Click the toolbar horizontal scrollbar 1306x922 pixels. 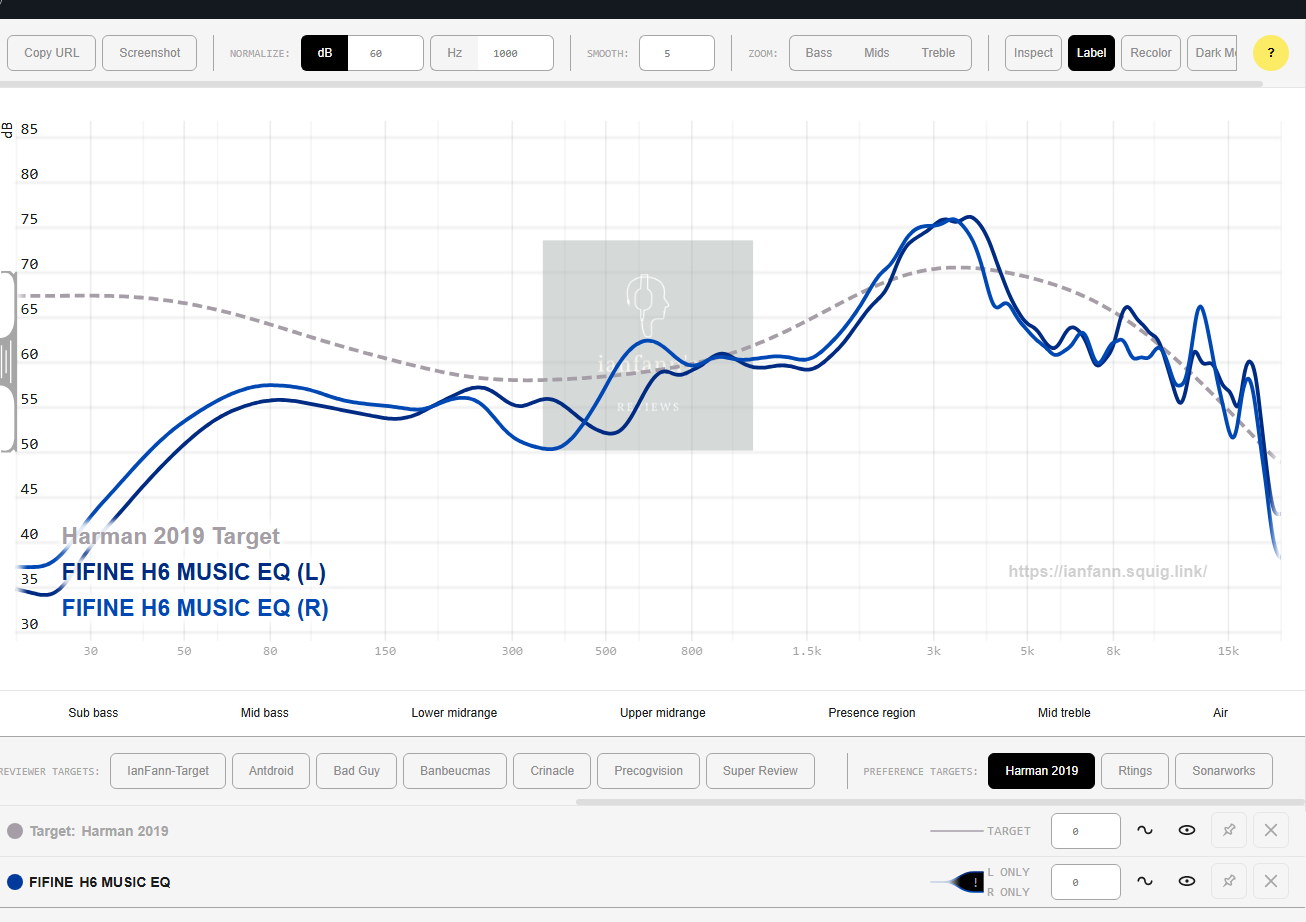631,84
